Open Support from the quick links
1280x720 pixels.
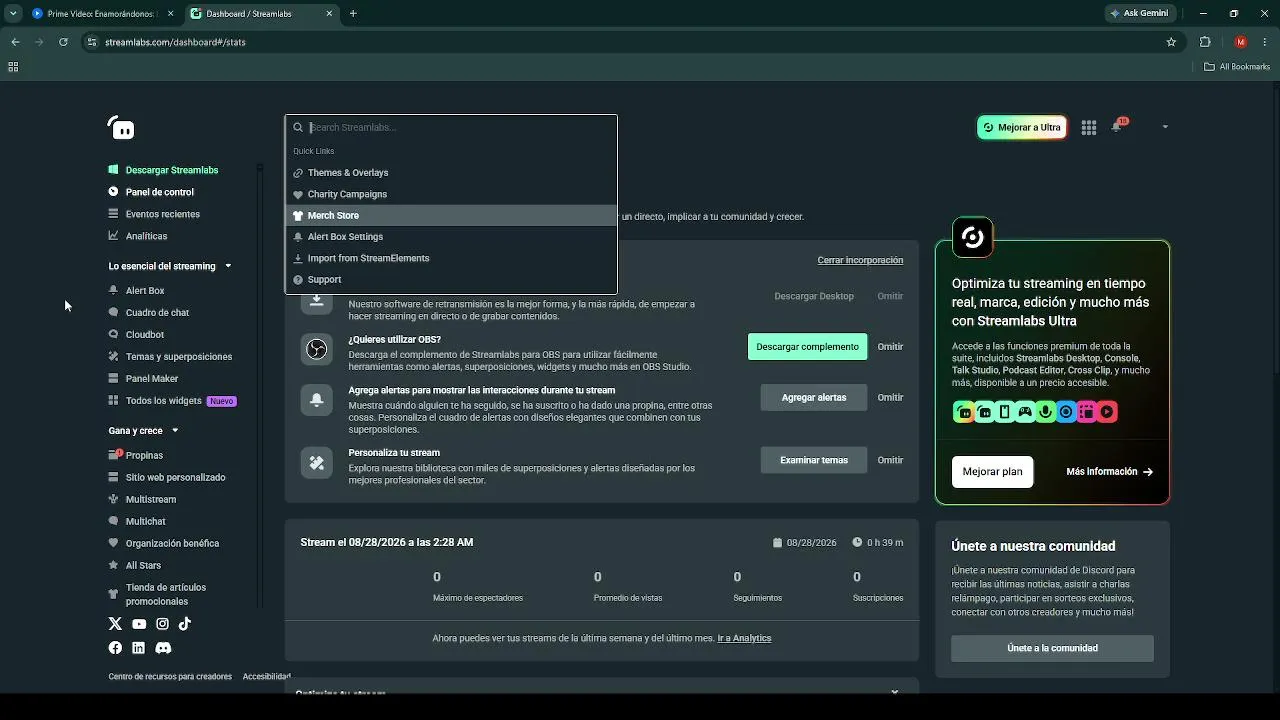pos(451,280)
